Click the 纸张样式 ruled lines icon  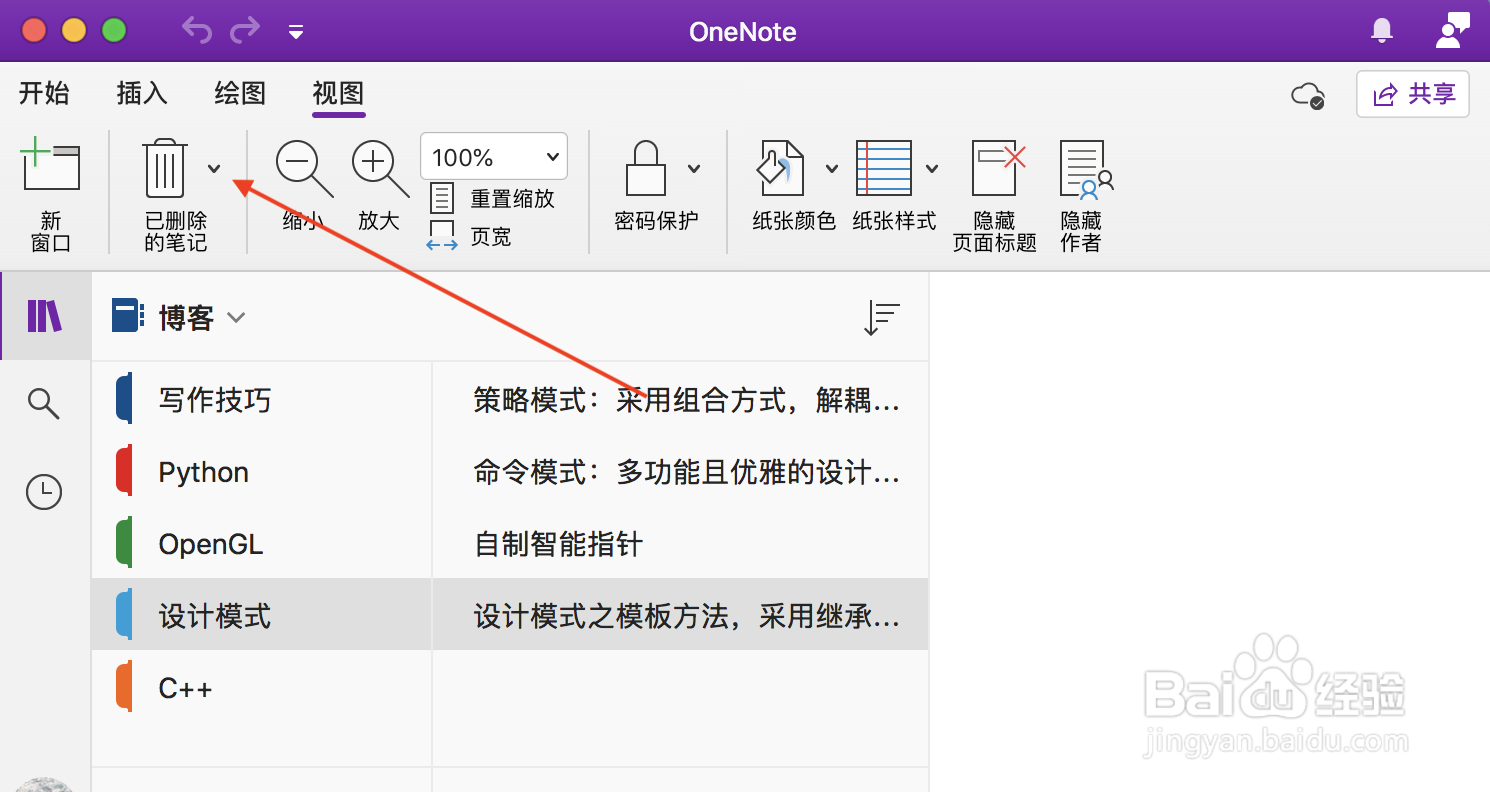click(884, 167)
